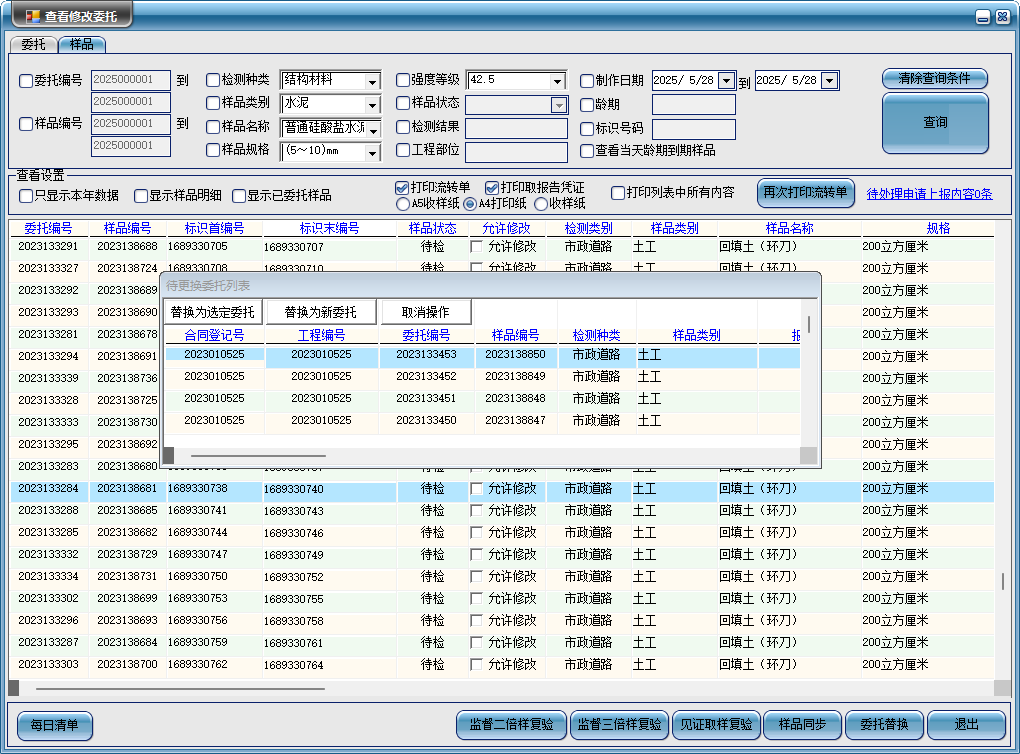1020x754 pixels.
Task: Open the 样品类别 dropdown showing 水泥
Action: click(372, 104)
